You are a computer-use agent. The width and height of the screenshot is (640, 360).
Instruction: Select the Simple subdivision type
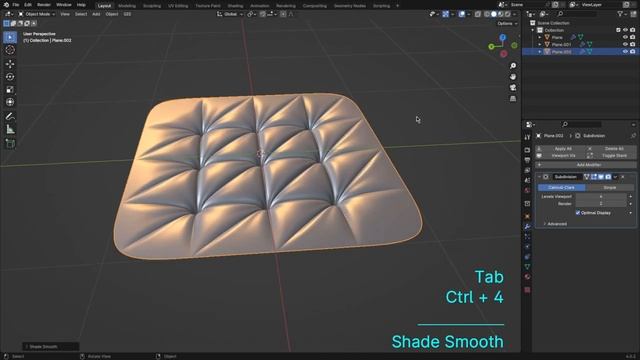pos(609,187)
